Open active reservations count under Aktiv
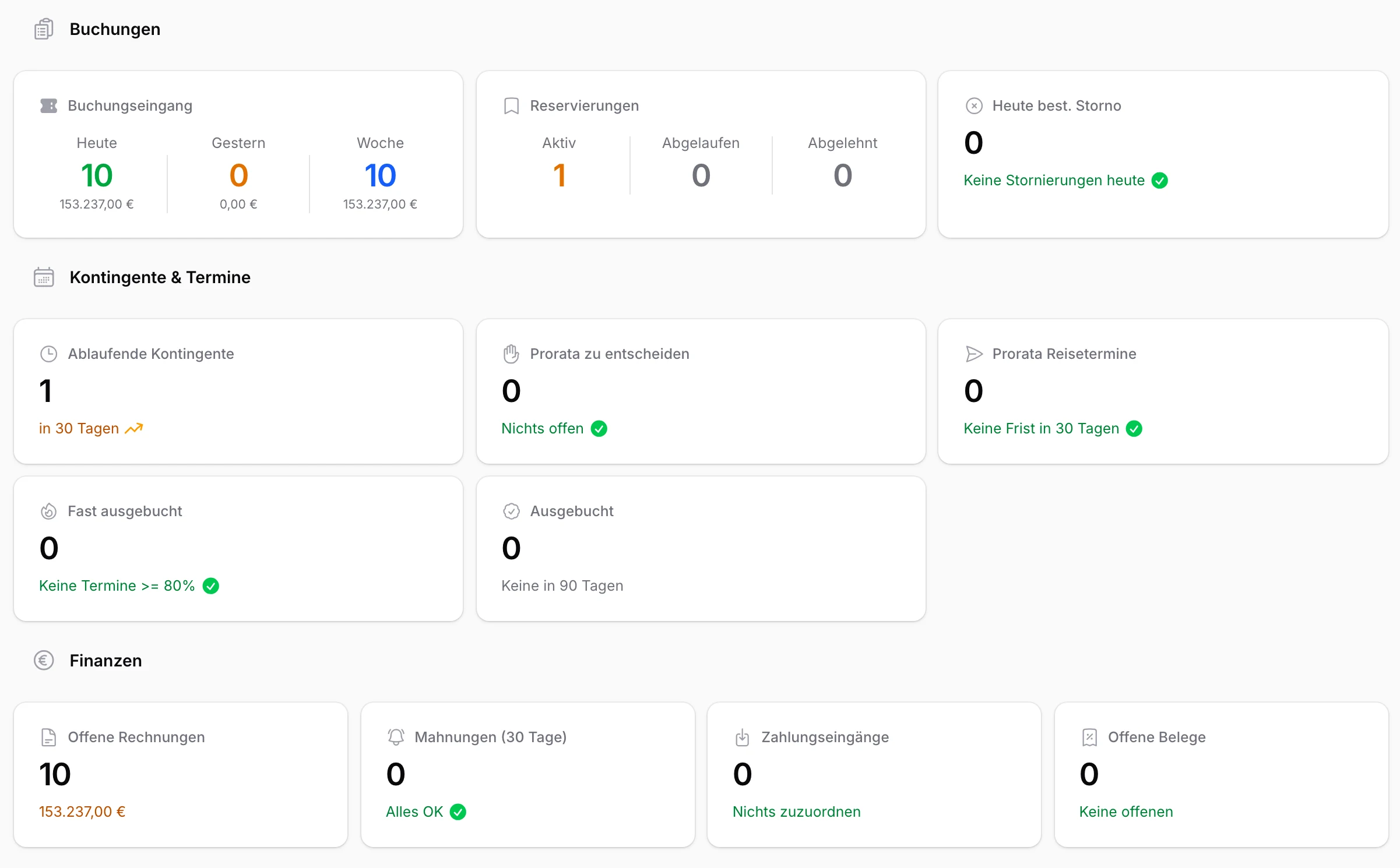 (560, 175)
